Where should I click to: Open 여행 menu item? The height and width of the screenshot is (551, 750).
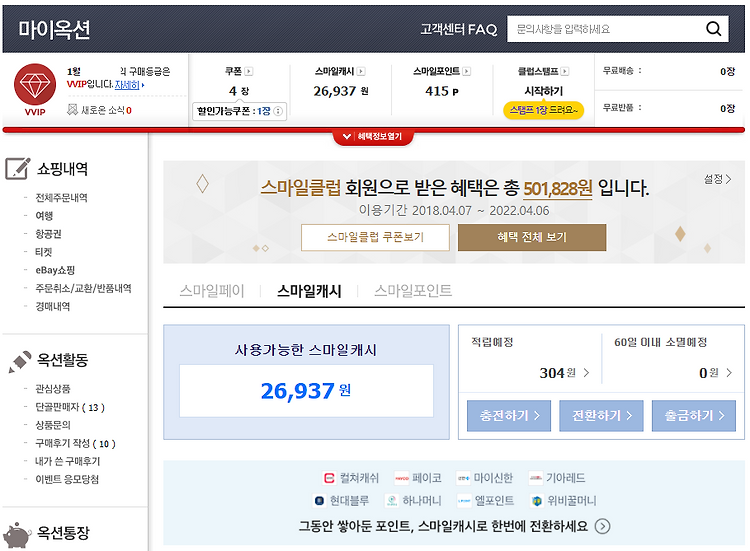pos(44,216)
